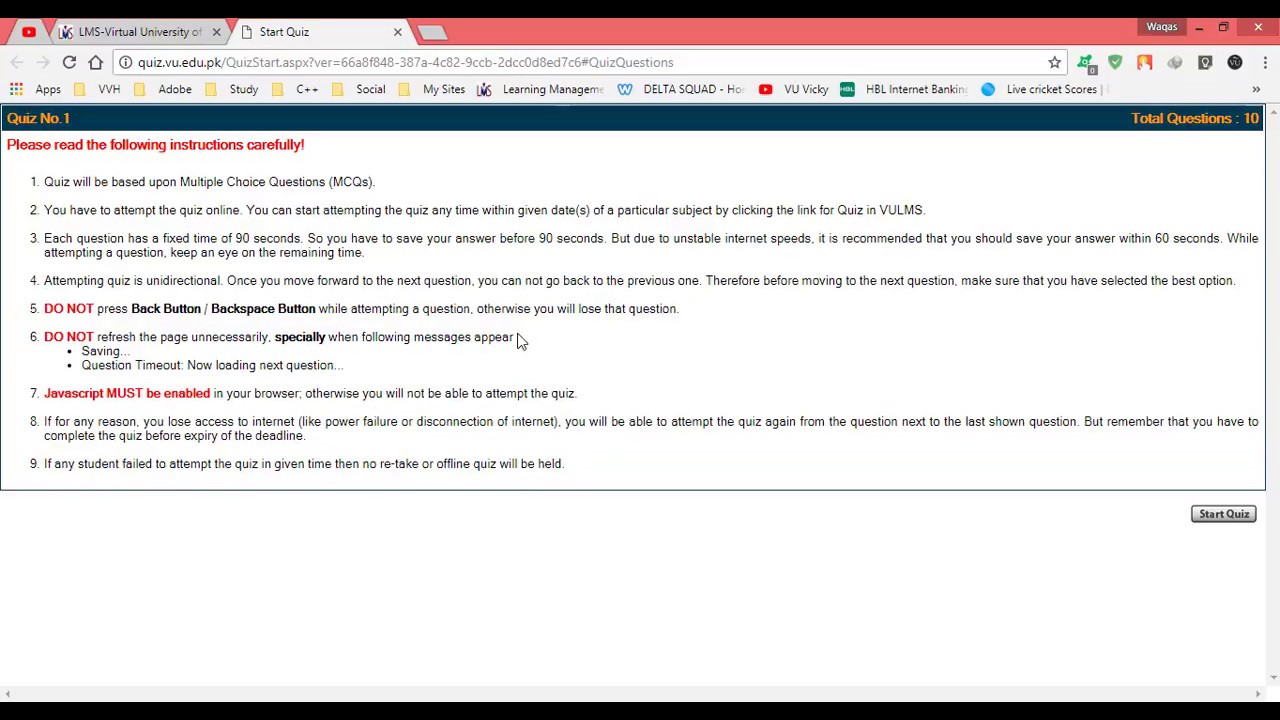The image size is (1280, 720).
Task: Close the Start Quiz tab
Action: coord(397,32)
